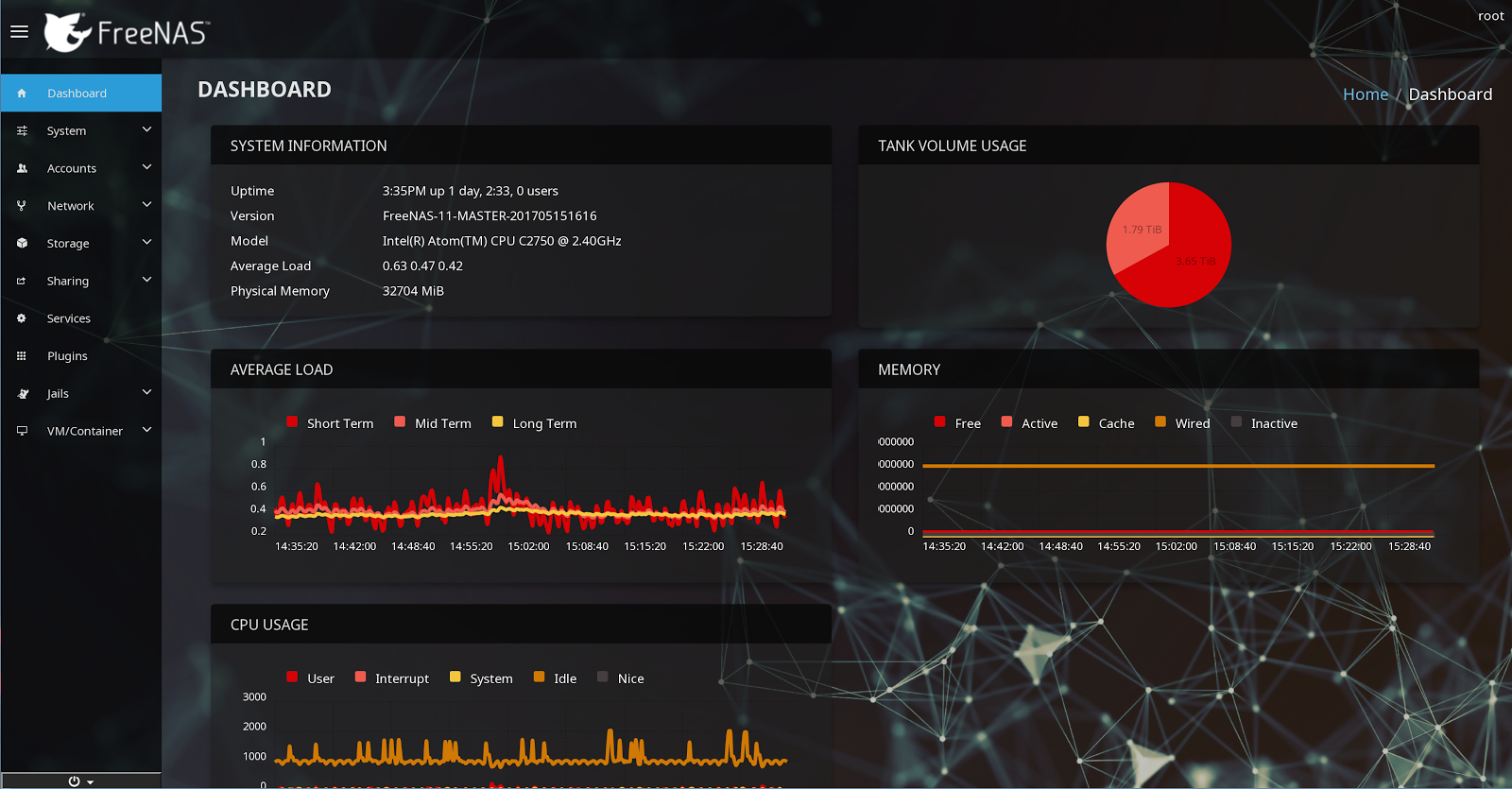The width and height of the screenshot is (1512, 789).
Task: Click the Dashboard home icon
Action: point(22,94)
